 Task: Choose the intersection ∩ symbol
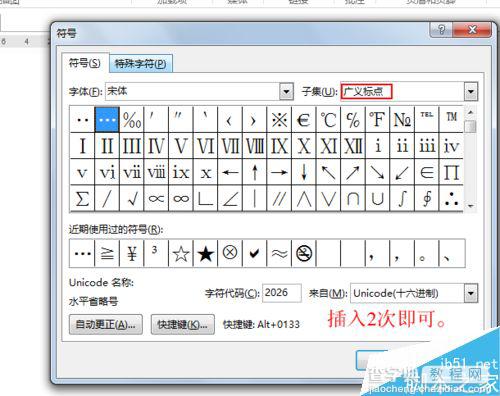[x=353, y=198]
